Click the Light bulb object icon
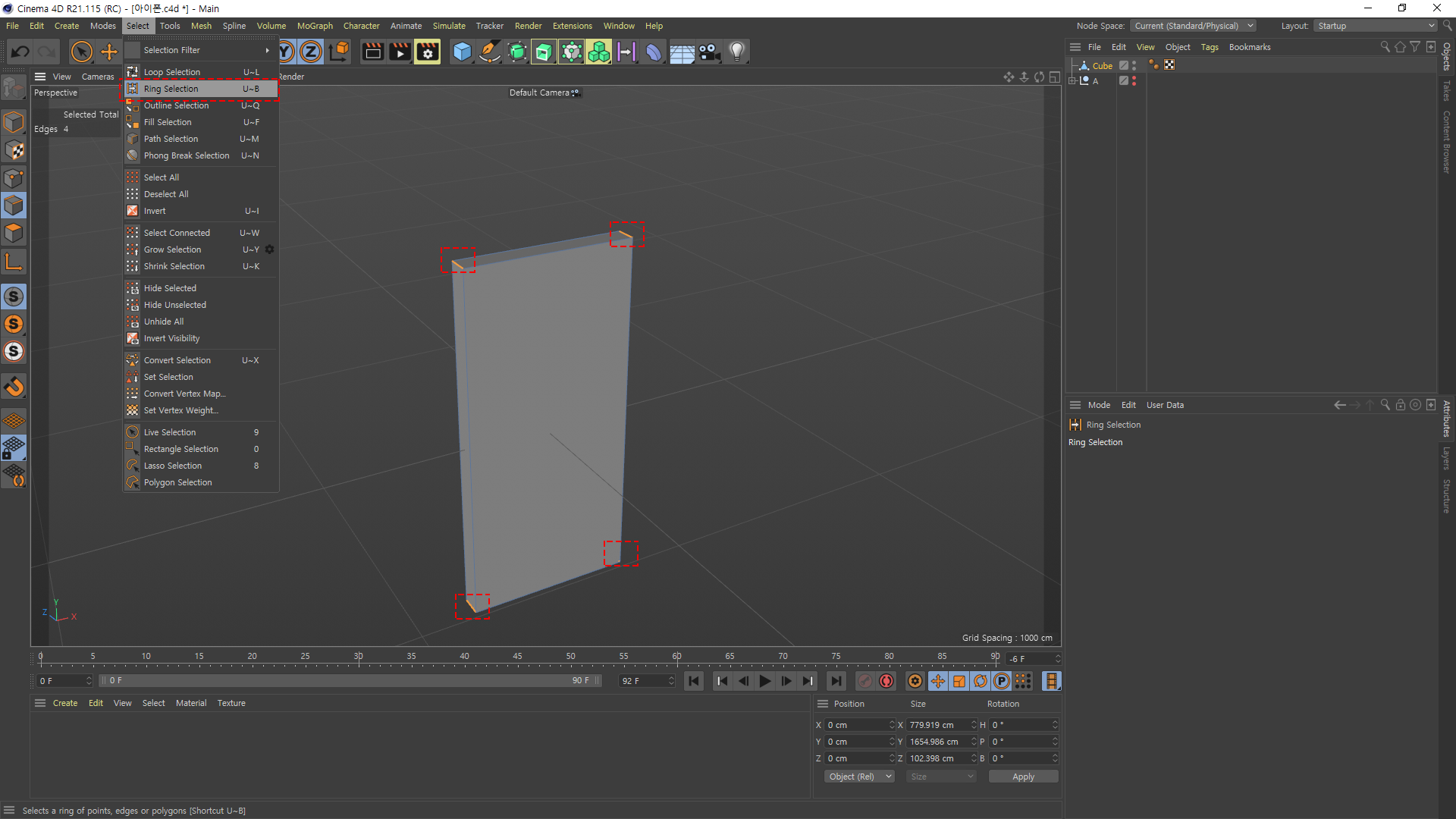The height and width of the screenshot is (819, 1456). coord(736,52)
